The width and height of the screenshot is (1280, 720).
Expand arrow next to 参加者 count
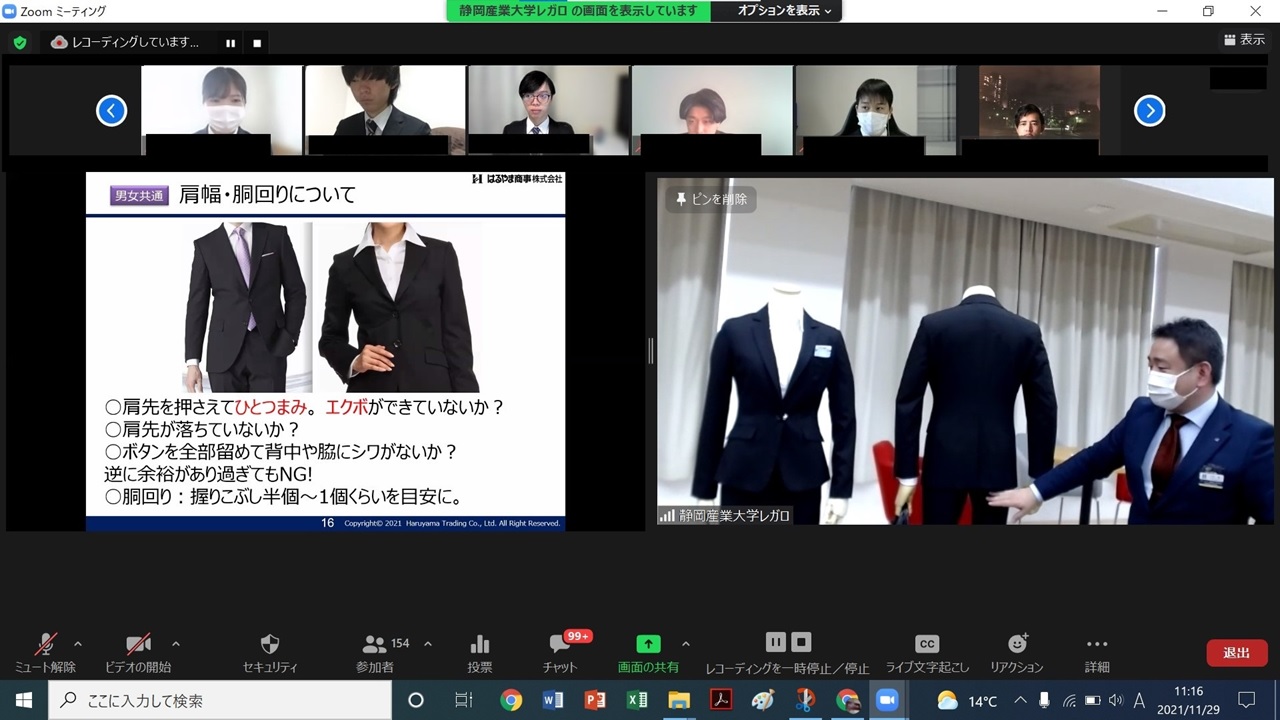pos(428,644)
